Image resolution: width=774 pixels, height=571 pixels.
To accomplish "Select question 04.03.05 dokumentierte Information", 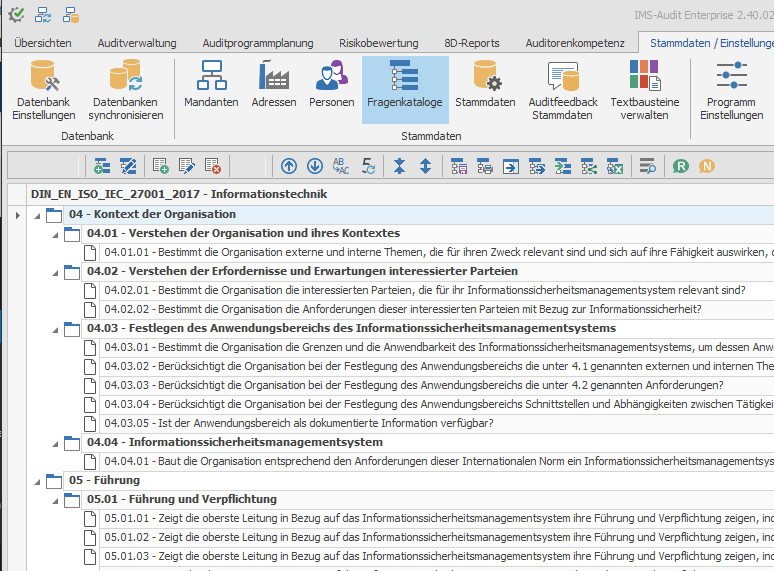I will (437, 423).
